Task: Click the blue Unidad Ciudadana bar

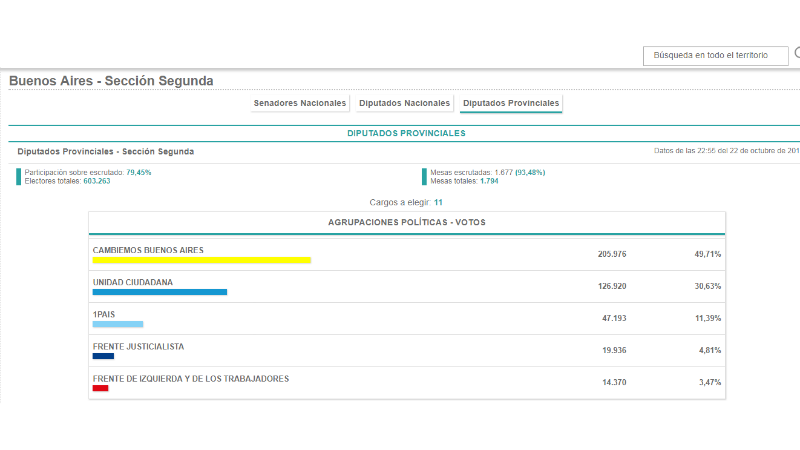Action: [x=159, y=292]
